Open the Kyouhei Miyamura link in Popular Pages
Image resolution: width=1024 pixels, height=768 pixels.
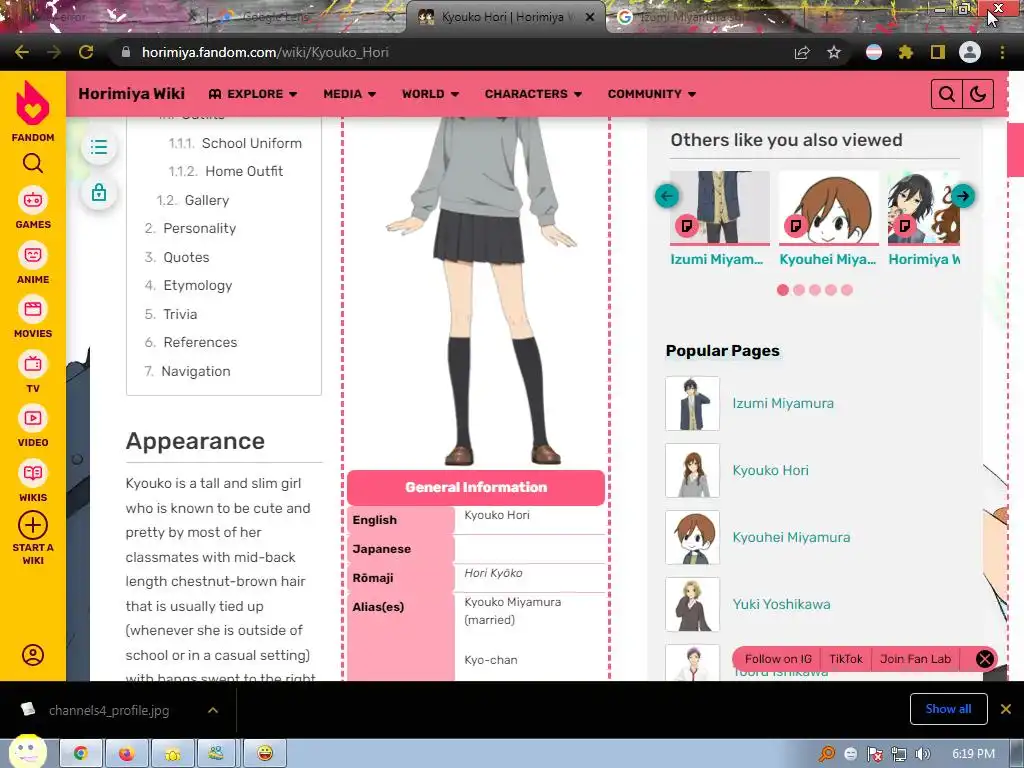click(791, 537)
